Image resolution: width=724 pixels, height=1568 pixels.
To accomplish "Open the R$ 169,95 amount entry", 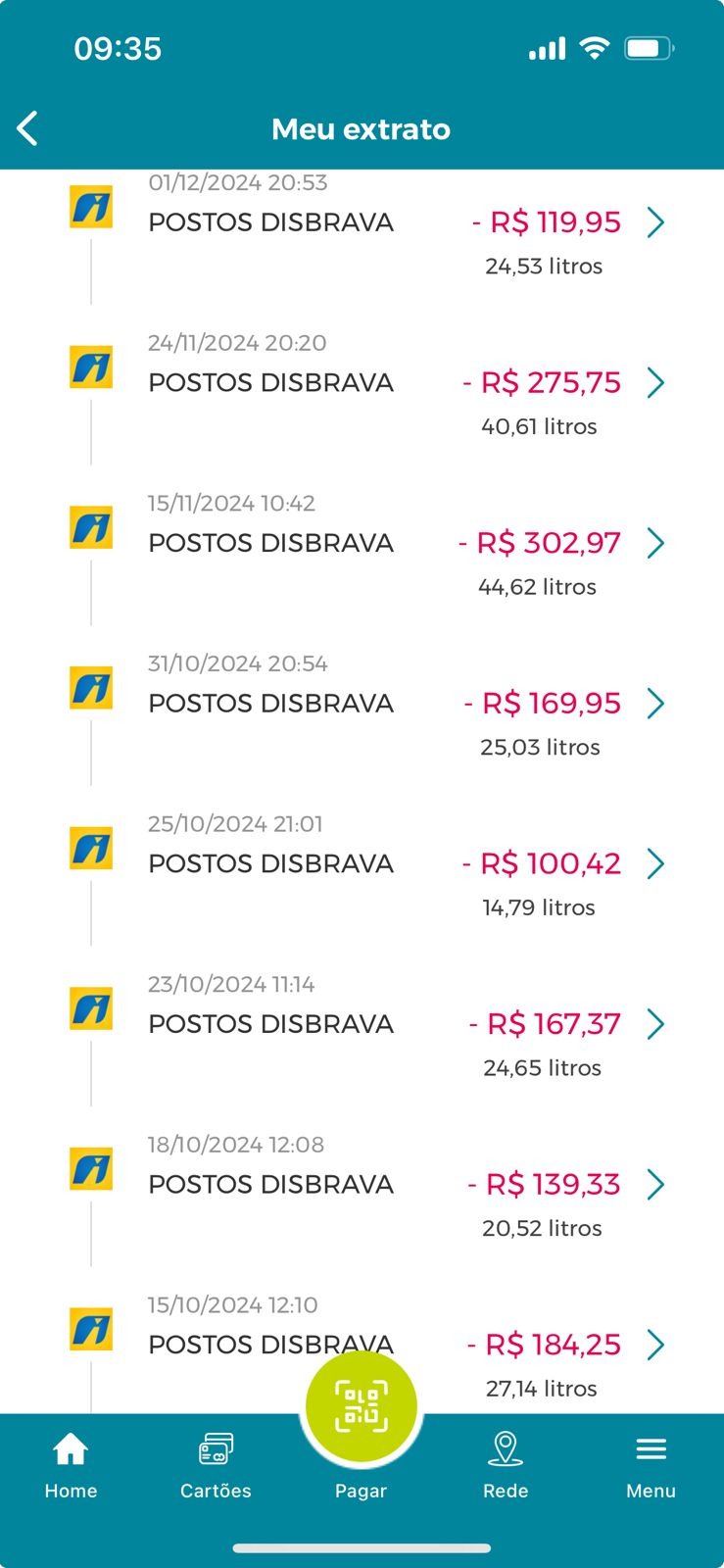I will coord(552,704).
